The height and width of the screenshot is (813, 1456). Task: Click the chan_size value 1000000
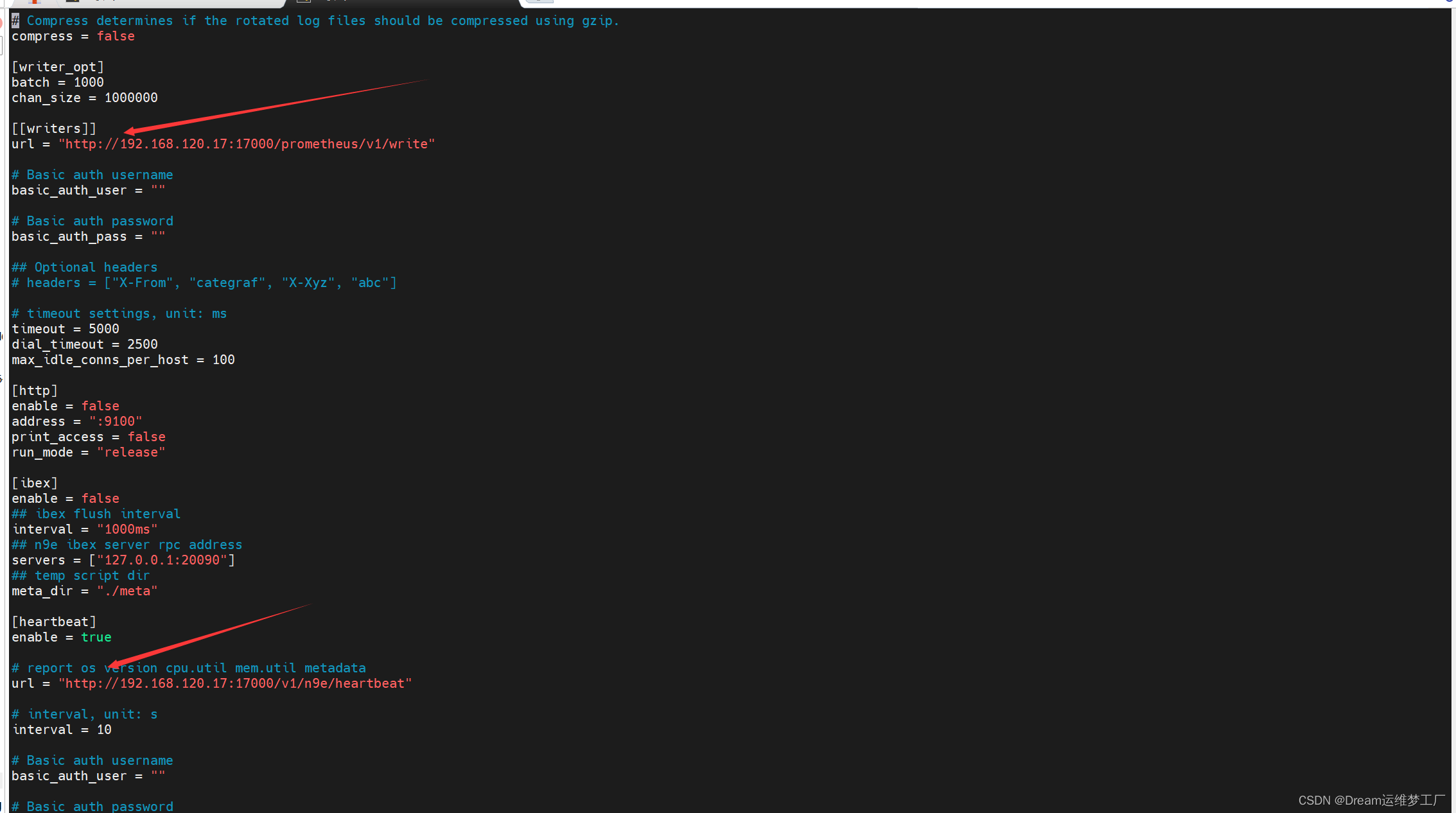tap(131, 98)
